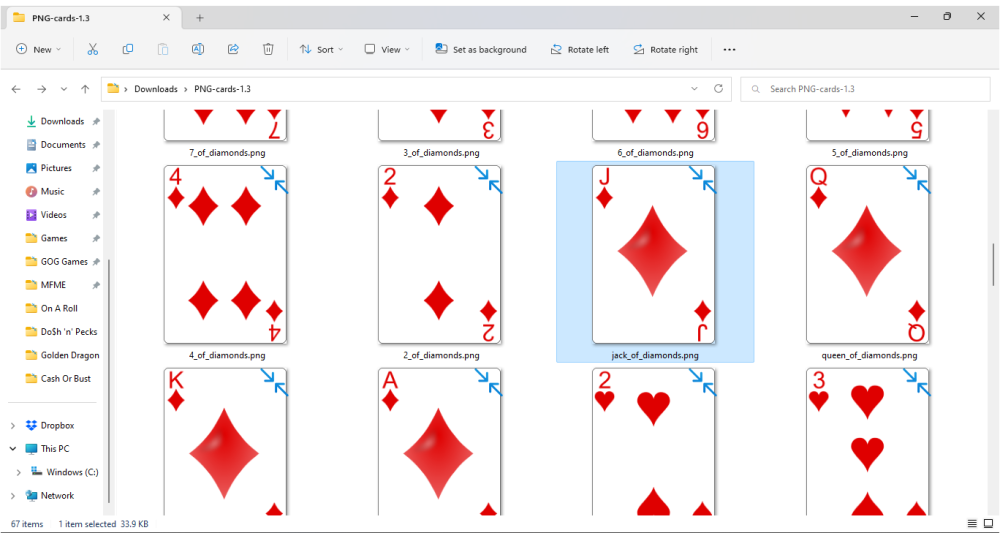
Task: Open Documents in the sidebar
Action: [62, 145]
